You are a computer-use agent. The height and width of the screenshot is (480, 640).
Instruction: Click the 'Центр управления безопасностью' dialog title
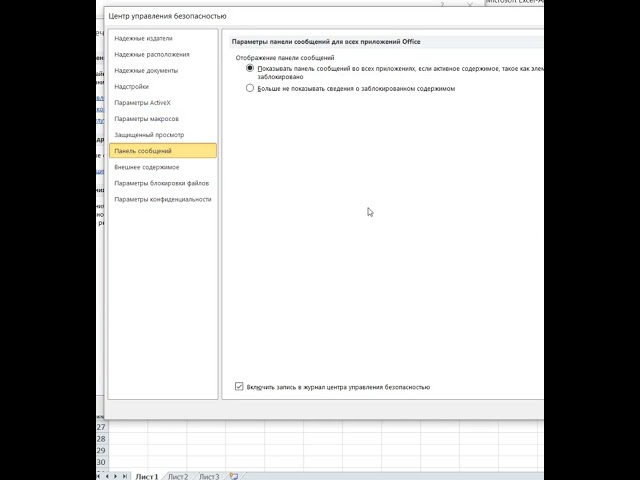pyautogui.click(x=167, y=16)
